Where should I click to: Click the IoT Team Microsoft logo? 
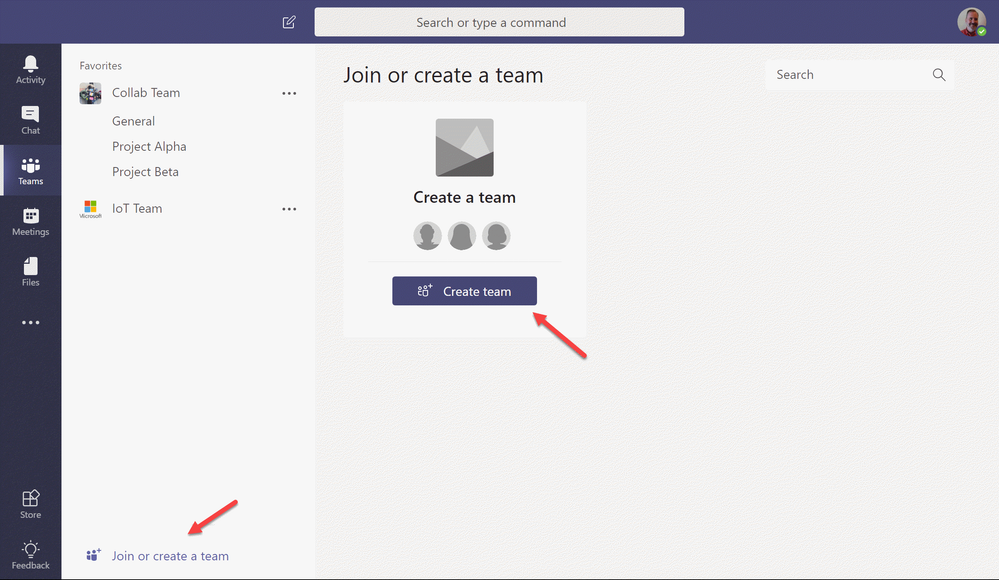[90, 208]
